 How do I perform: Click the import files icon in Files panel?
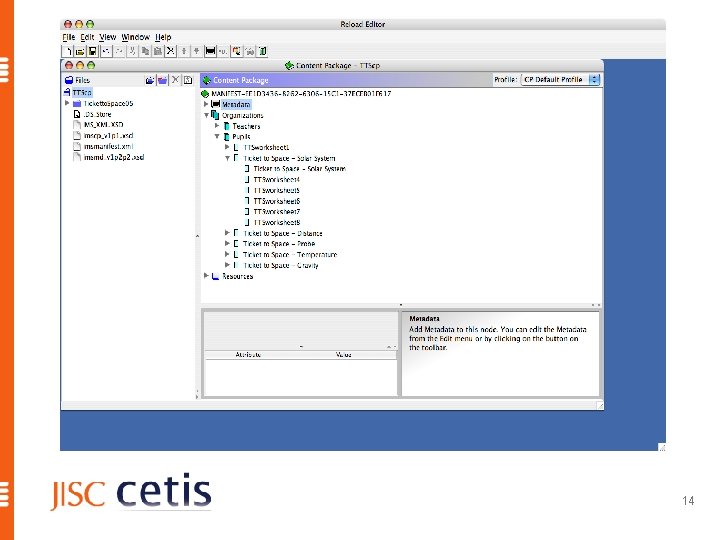[x=150, y=80]
